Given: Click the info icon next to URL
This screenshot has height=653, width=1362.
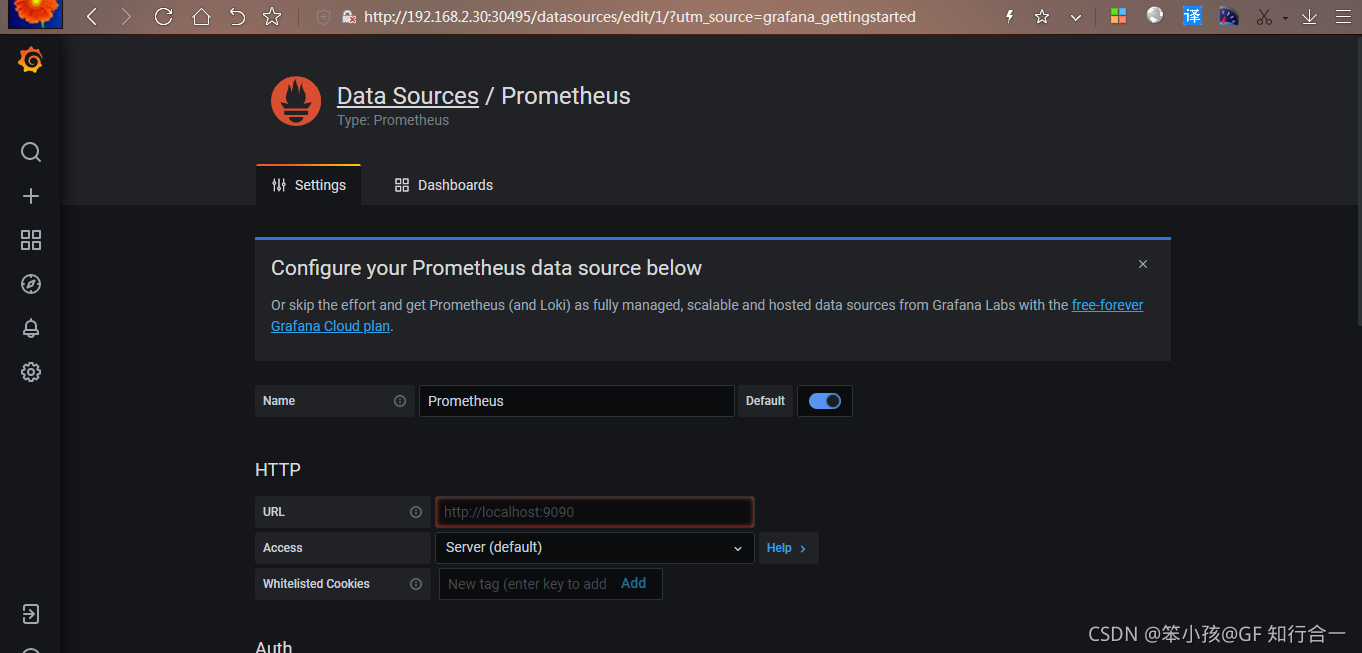Looking at the screenshot, I should tap(416, 512).
